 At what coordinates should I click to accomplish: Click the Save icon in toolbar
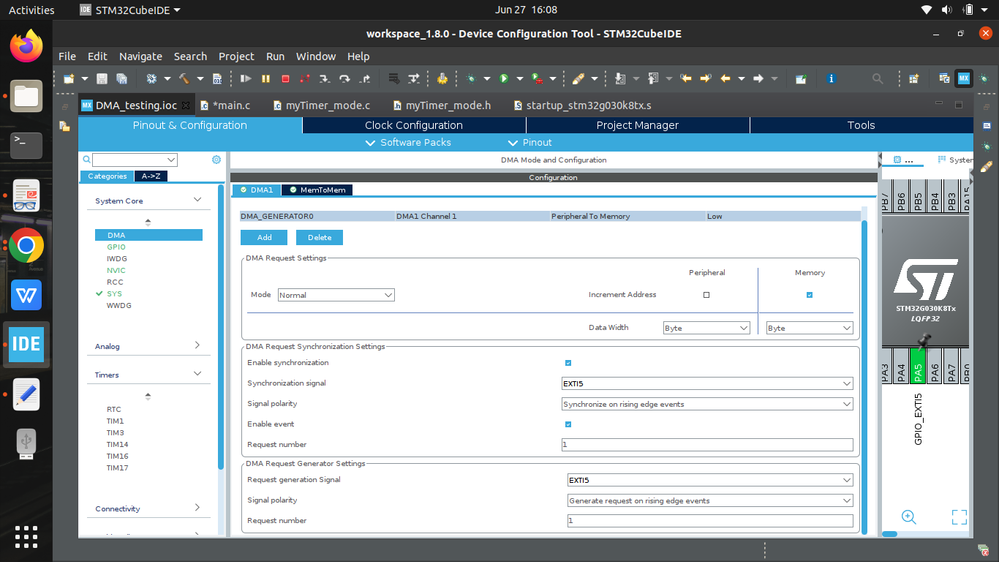tap(101, 78)
